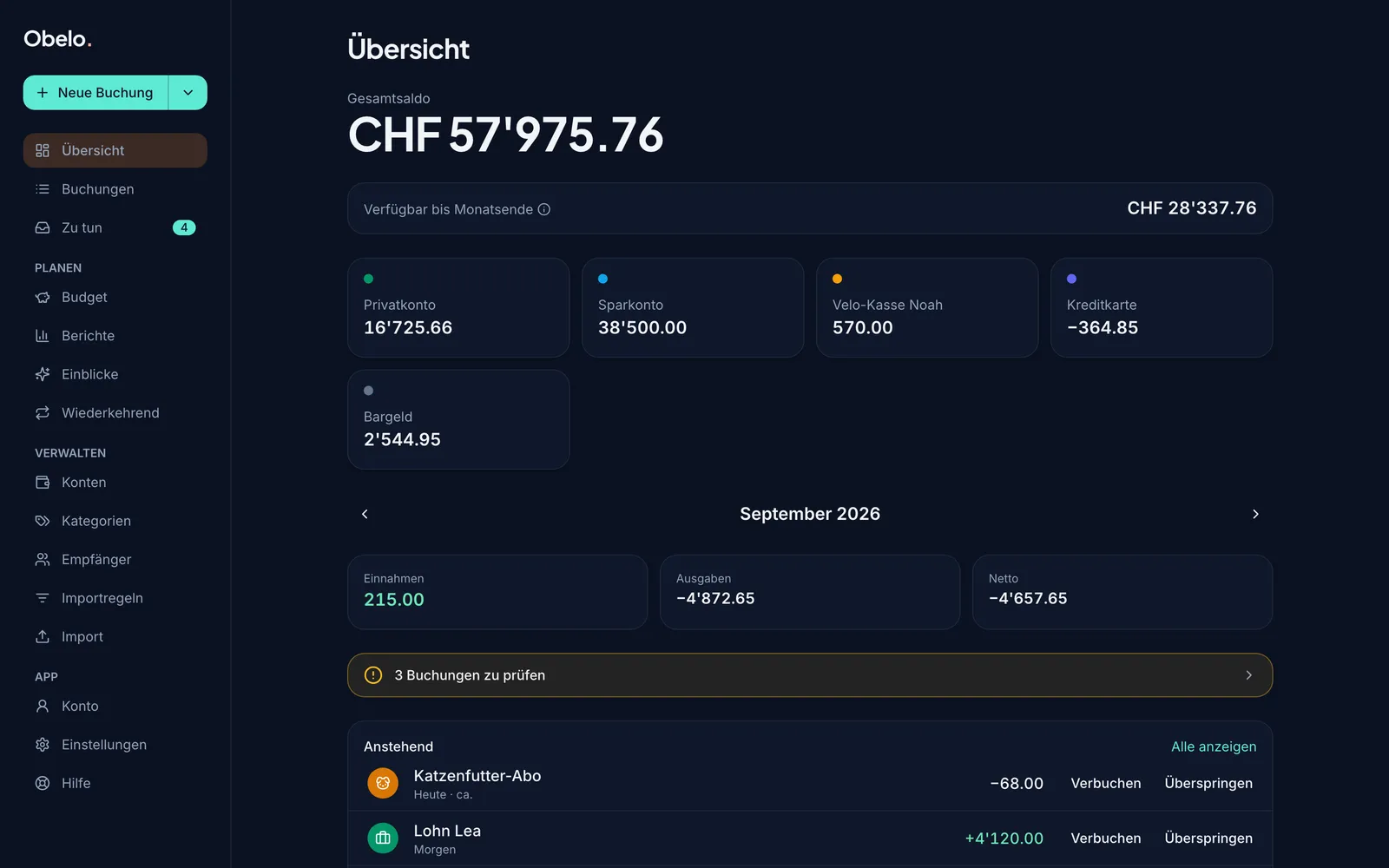The width and height of the screenshot is (1389, 868).
Task: Click the orange dot on Velo-Kasse Noah card
Action: [x=837, y=279]
